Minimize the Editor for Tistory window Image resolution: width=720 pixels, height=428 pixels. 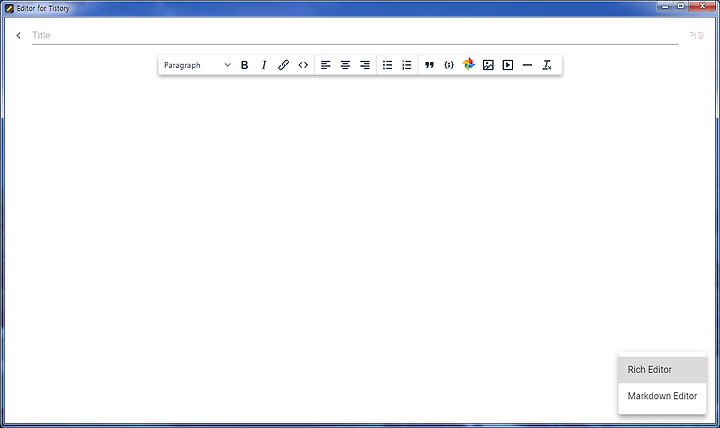point(664,6)
